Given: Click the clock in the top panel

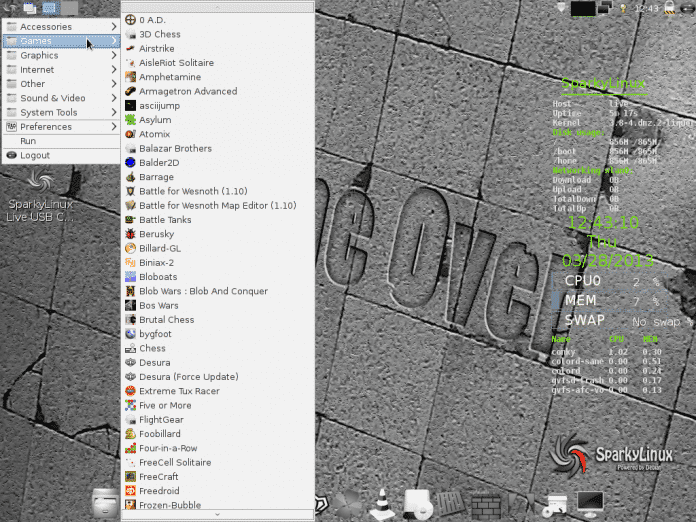Looking at the screenshot, I should [647, 8].
